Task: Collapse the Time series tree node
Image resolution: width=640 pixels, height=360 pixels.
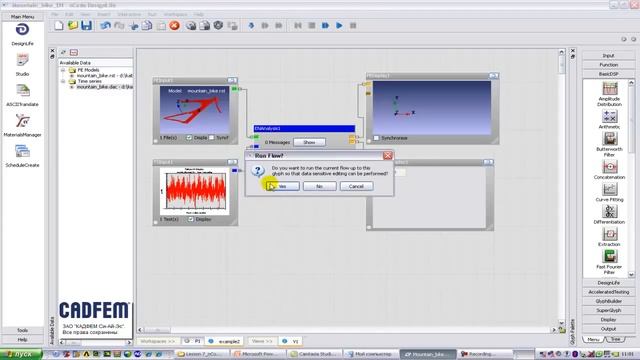Action: [x=63, y=81]
